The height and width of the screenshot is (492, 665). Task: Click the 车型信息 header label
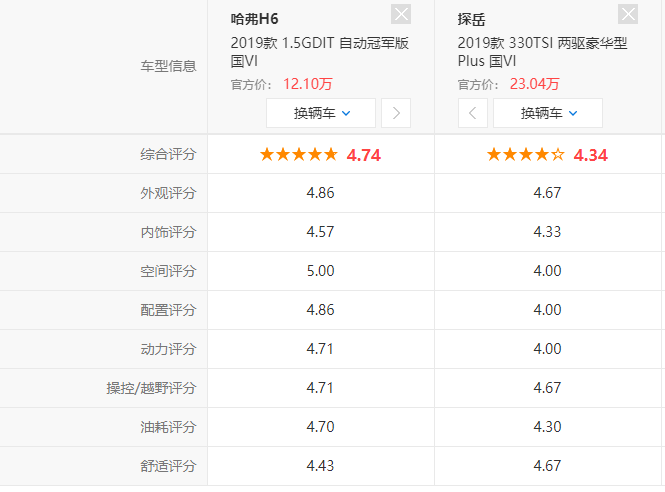tap(168, 66)
